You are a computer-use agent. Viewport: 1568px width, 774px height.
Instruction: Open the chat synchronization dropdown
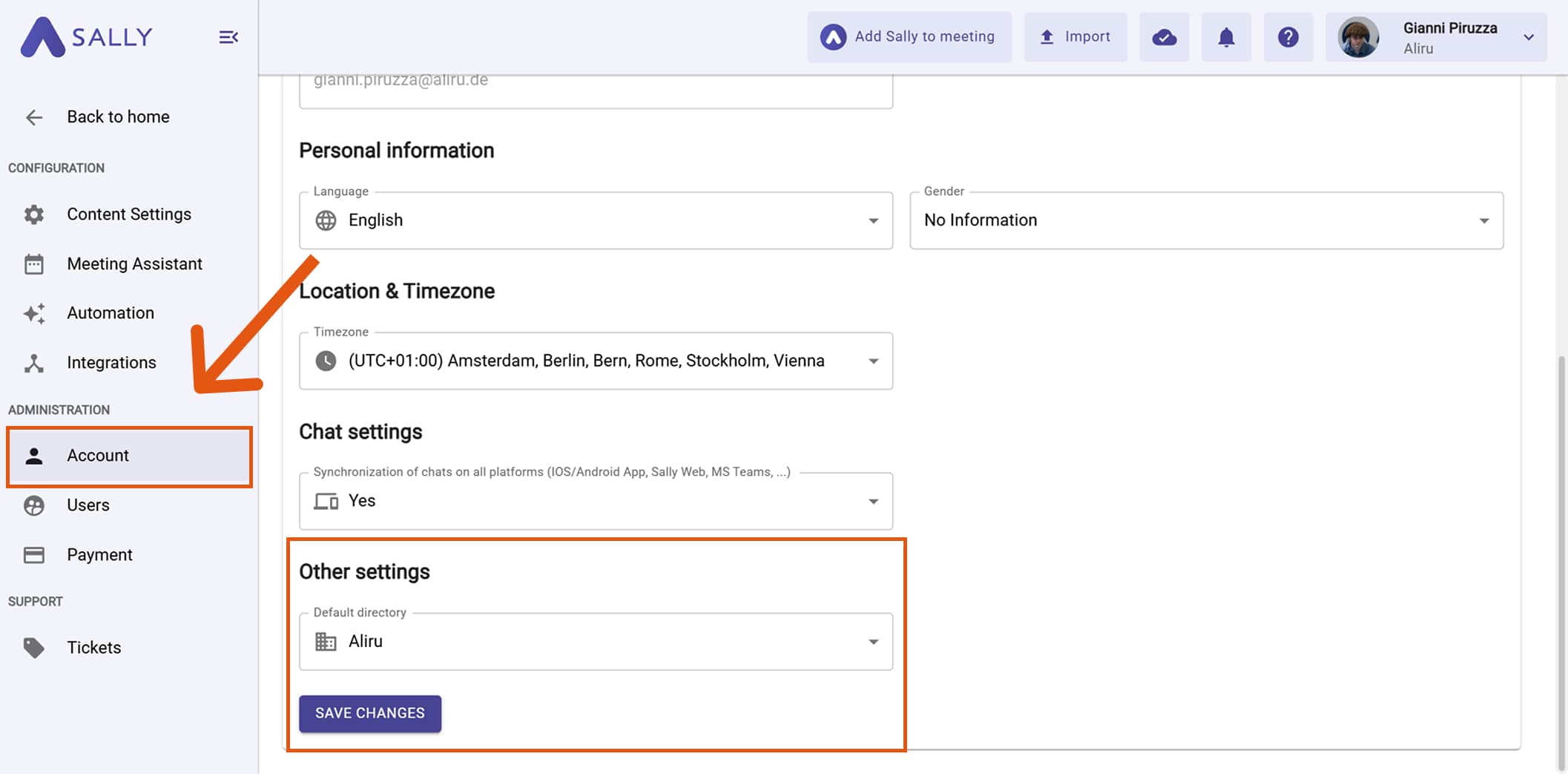coord(596,501)
